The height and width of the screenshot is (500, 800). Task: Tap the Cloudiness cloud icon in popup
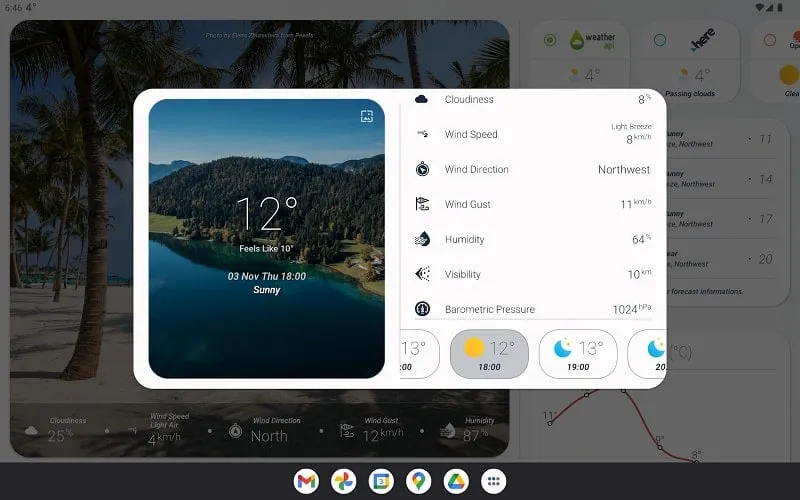click(421, 99)
